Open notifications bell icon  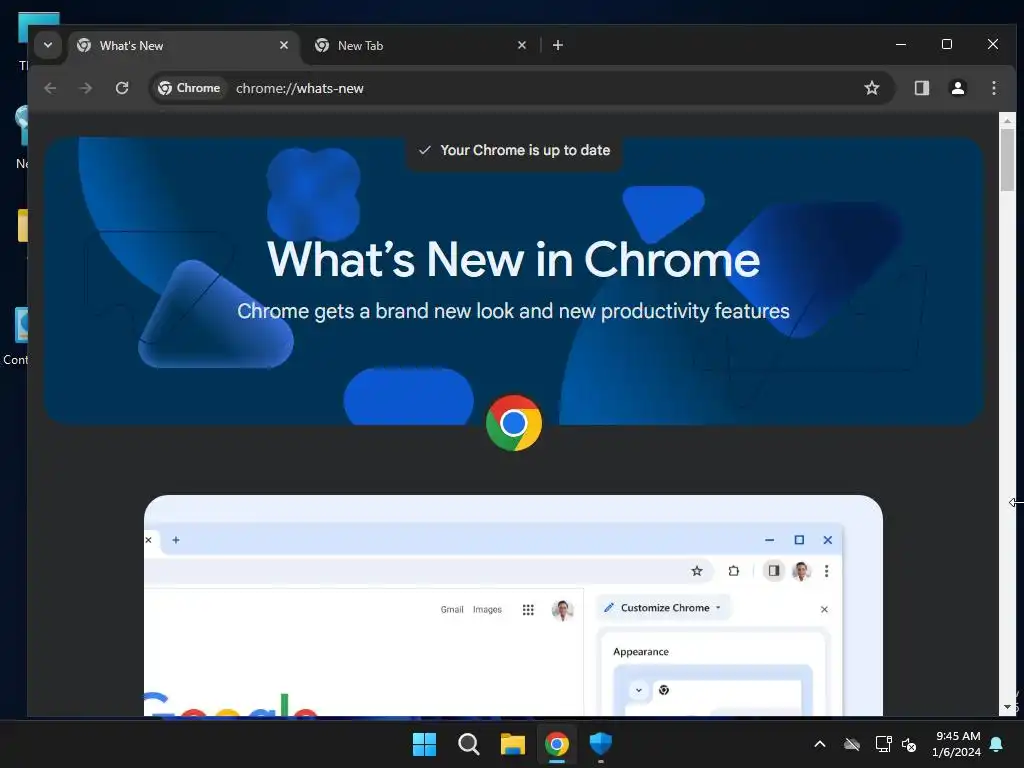(x=996, y=744)
